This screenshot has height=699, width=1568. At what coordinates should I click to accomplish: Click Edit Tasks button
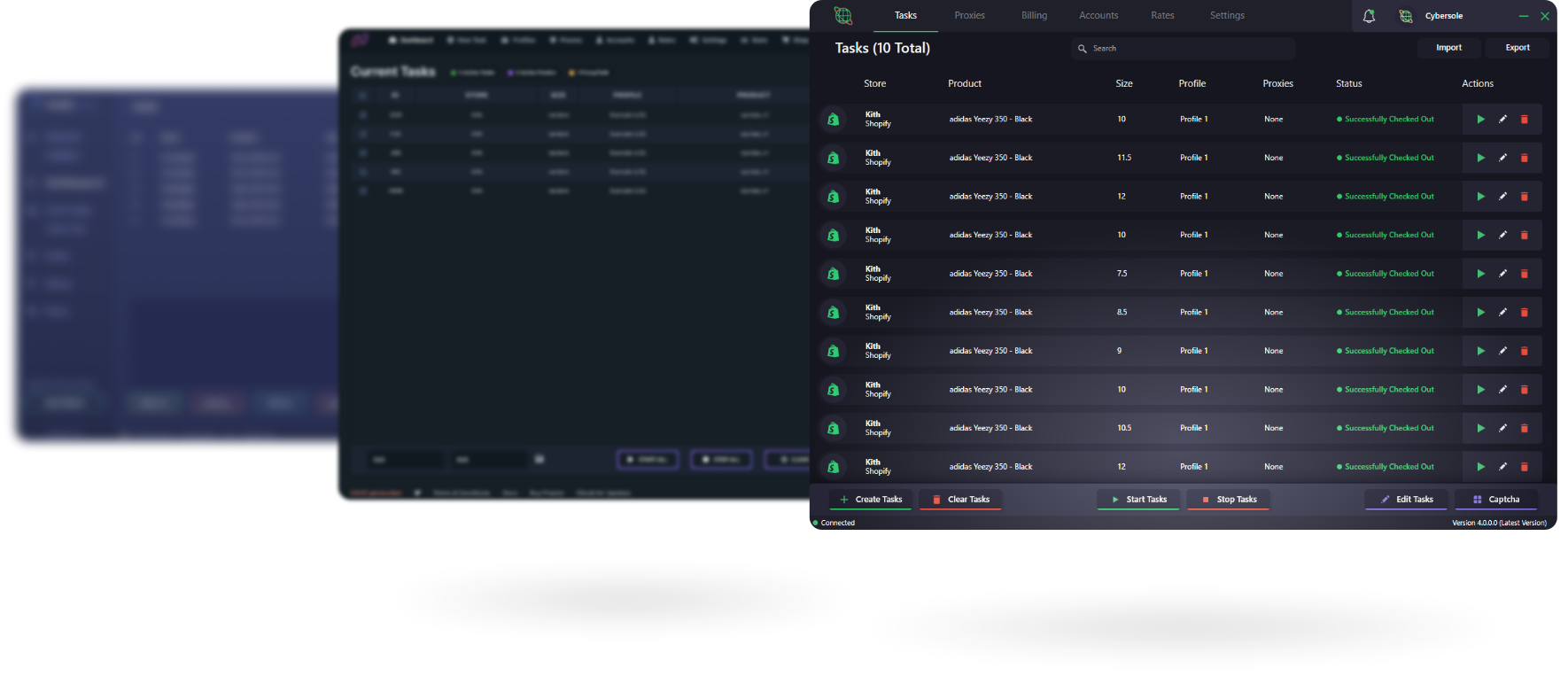click(1406, 500)
